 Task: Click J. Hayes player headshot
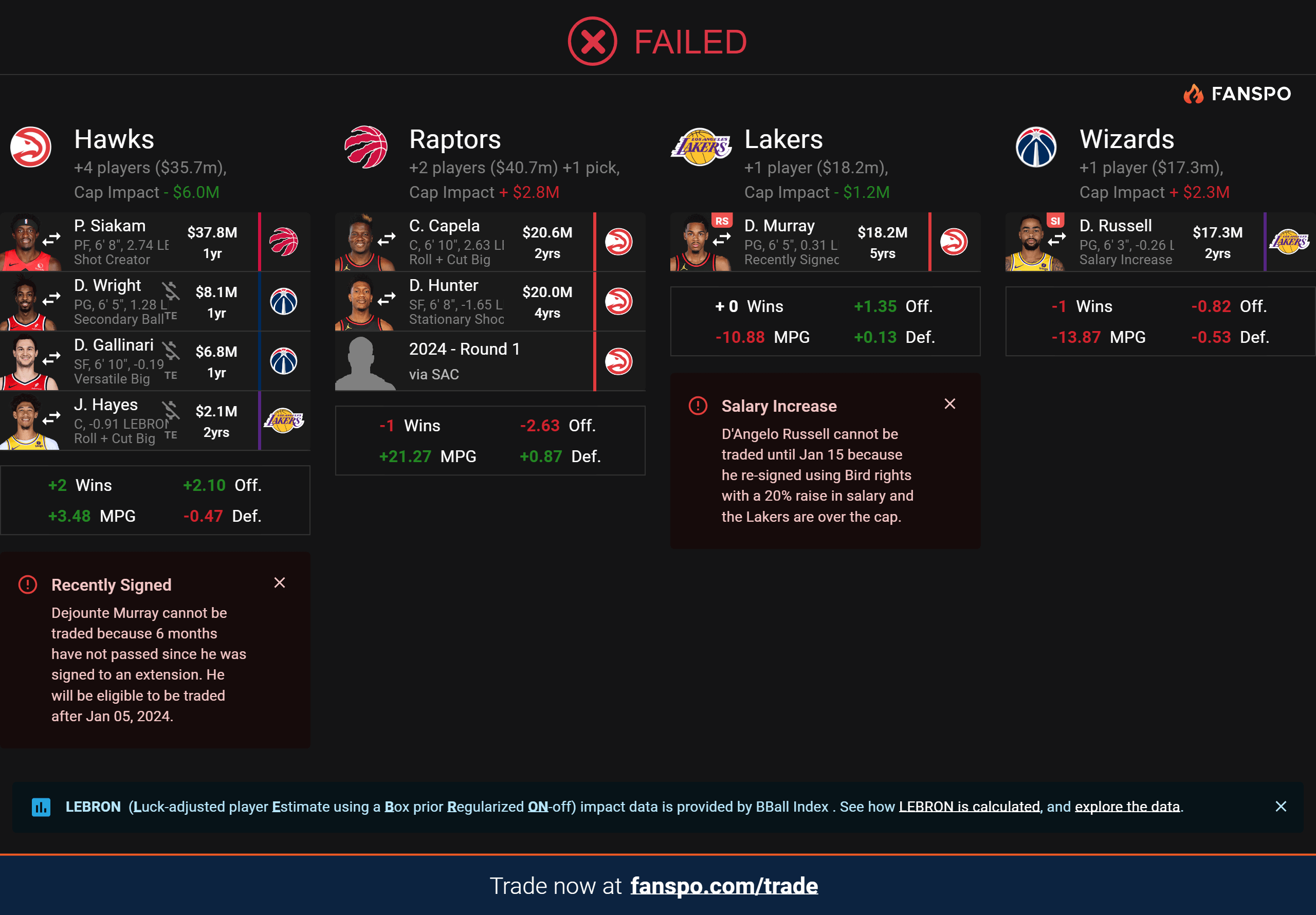point(28,422)
